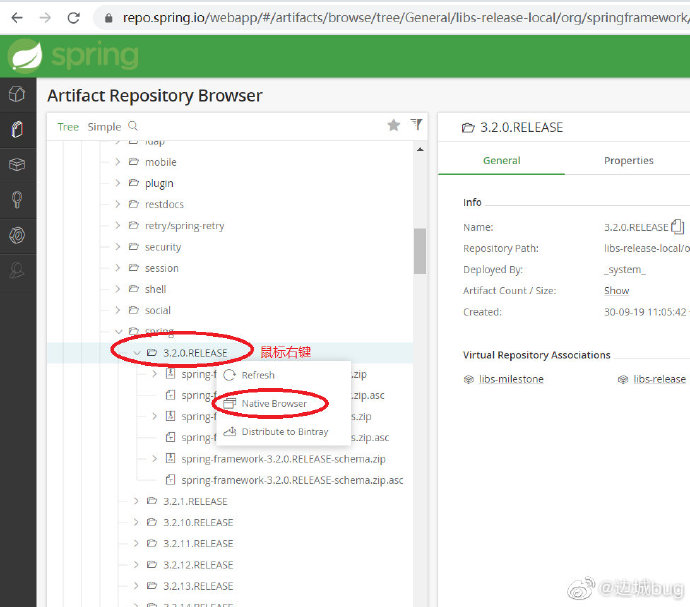Click the '_system_' deployed by value
690x607 pixels.
(x=624, y=269)
